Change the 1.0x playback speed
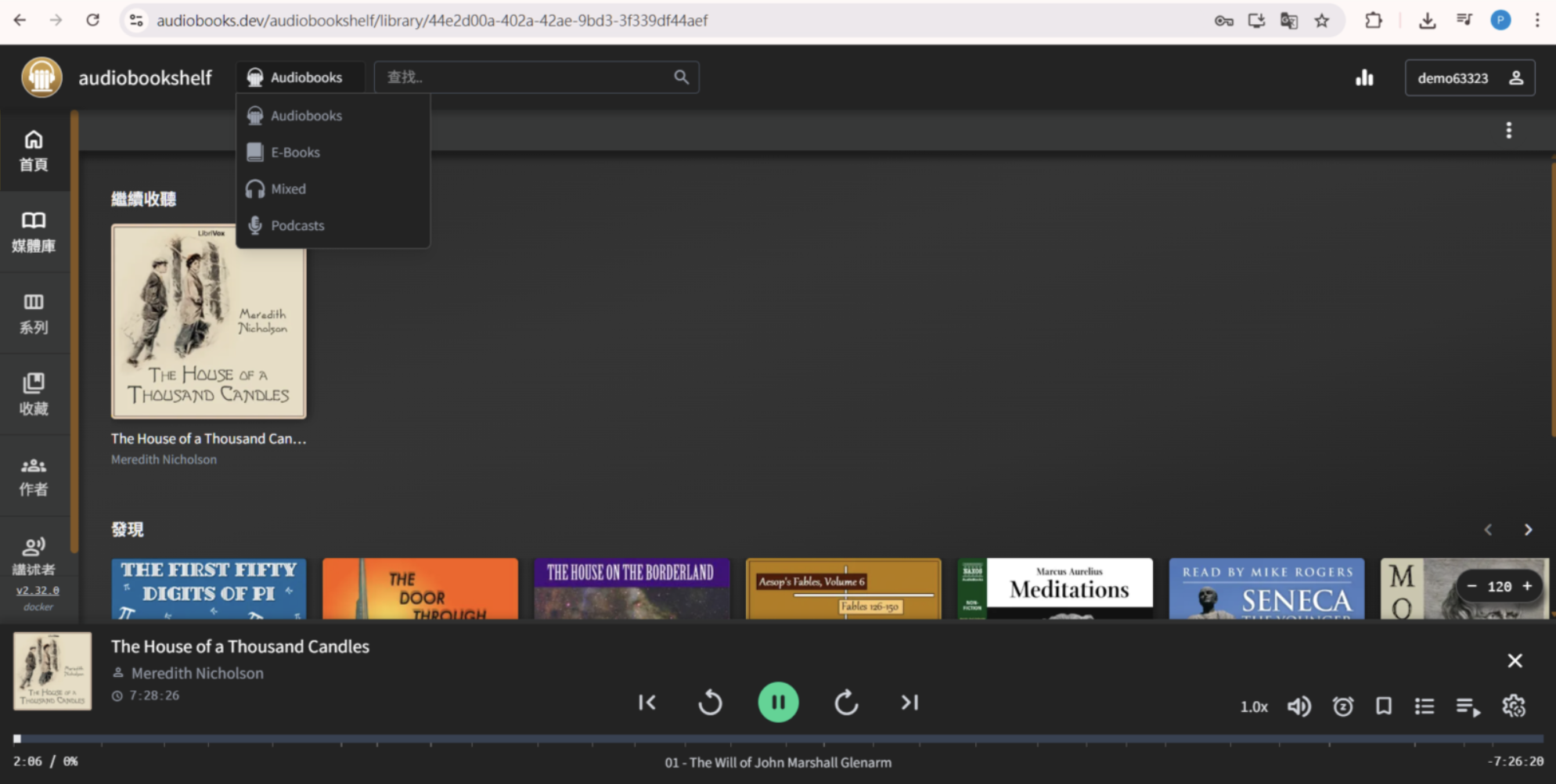The image size is (1556, 784). click(1253, 707)
